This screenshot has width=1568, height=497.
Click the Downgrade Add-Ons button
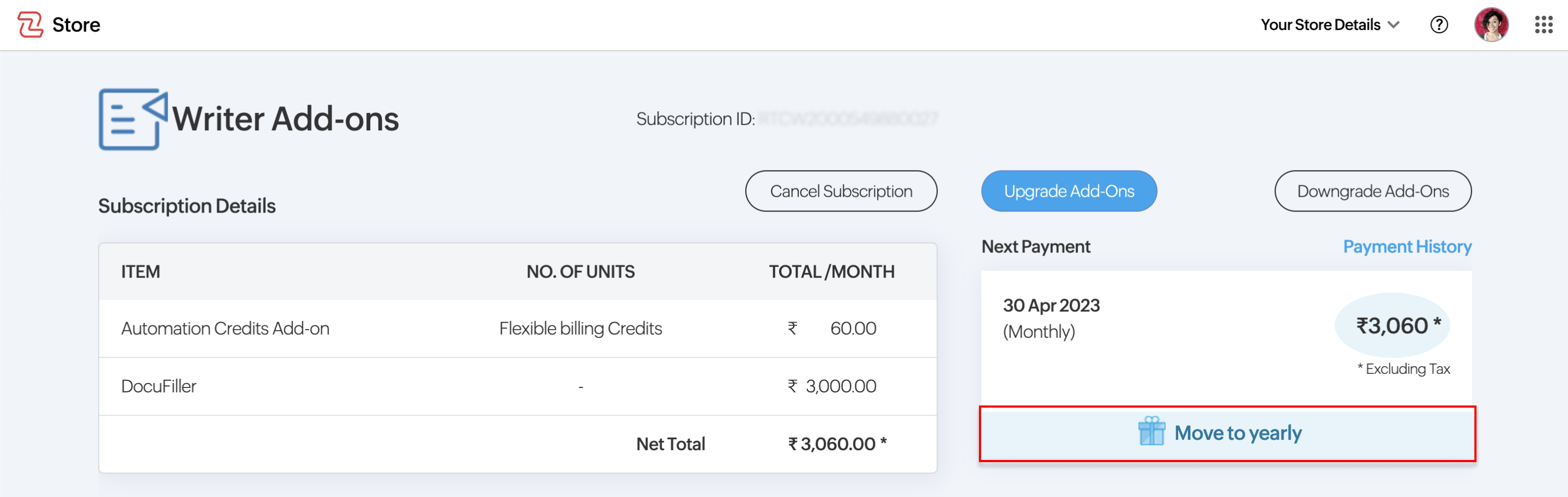coord(1373,191)
